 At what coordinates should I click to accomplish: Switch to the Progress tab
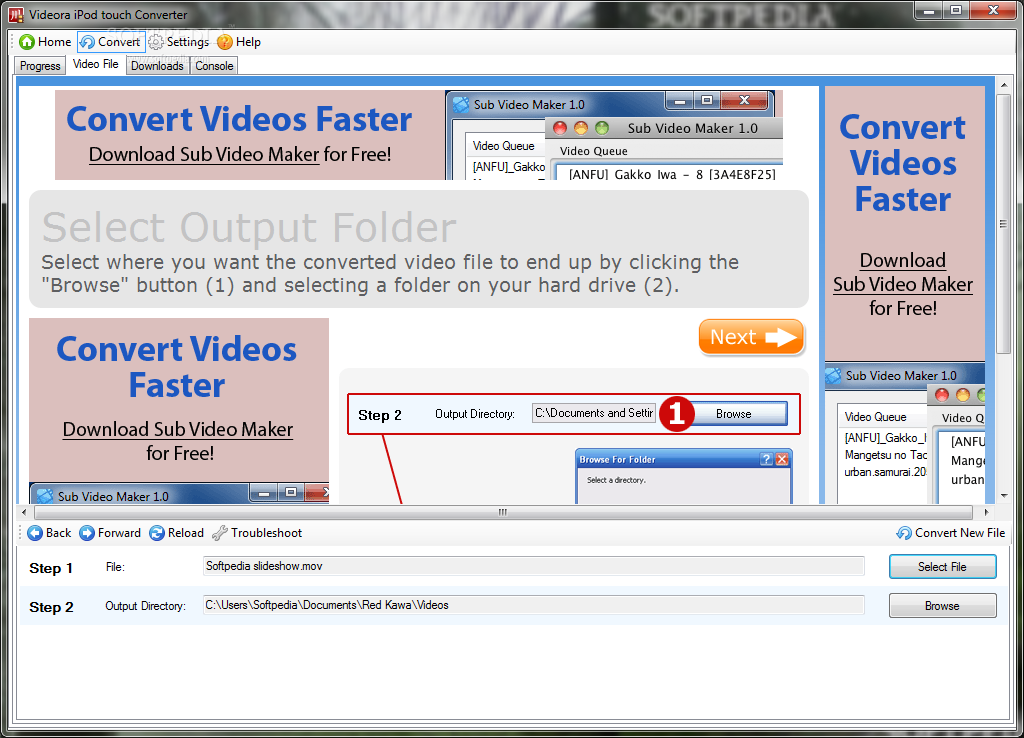click(x=40, y=66)
